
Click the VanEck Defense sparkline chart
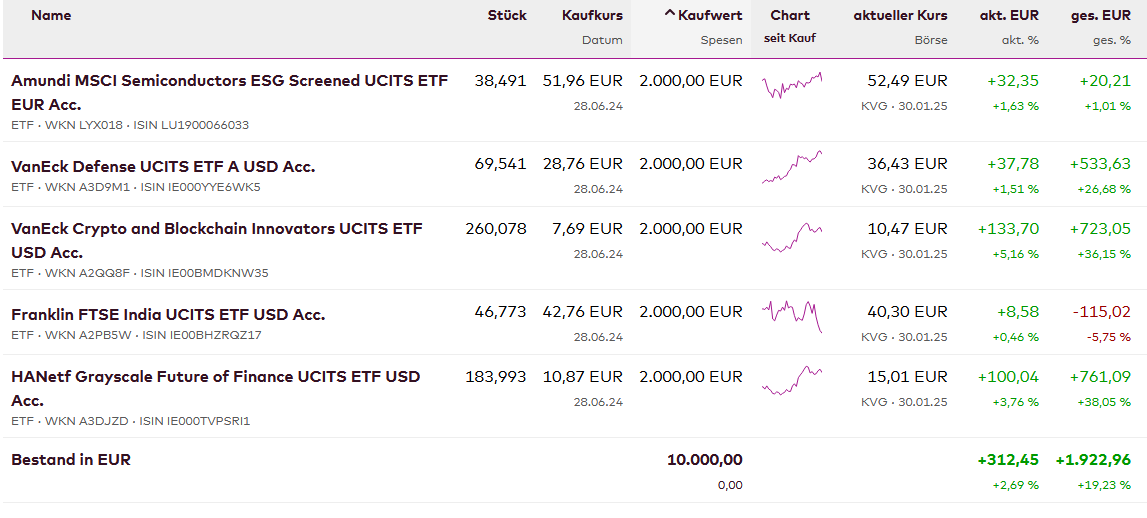(792, 167)
